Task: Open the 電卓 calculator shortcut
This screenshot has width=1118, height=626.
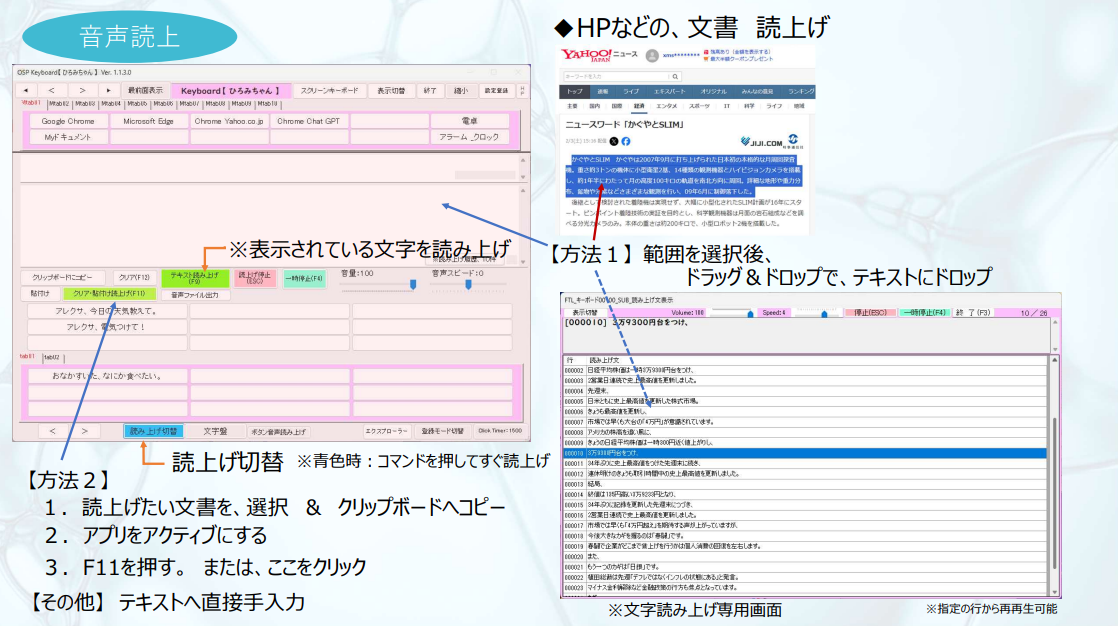Action: coord(469,121)
